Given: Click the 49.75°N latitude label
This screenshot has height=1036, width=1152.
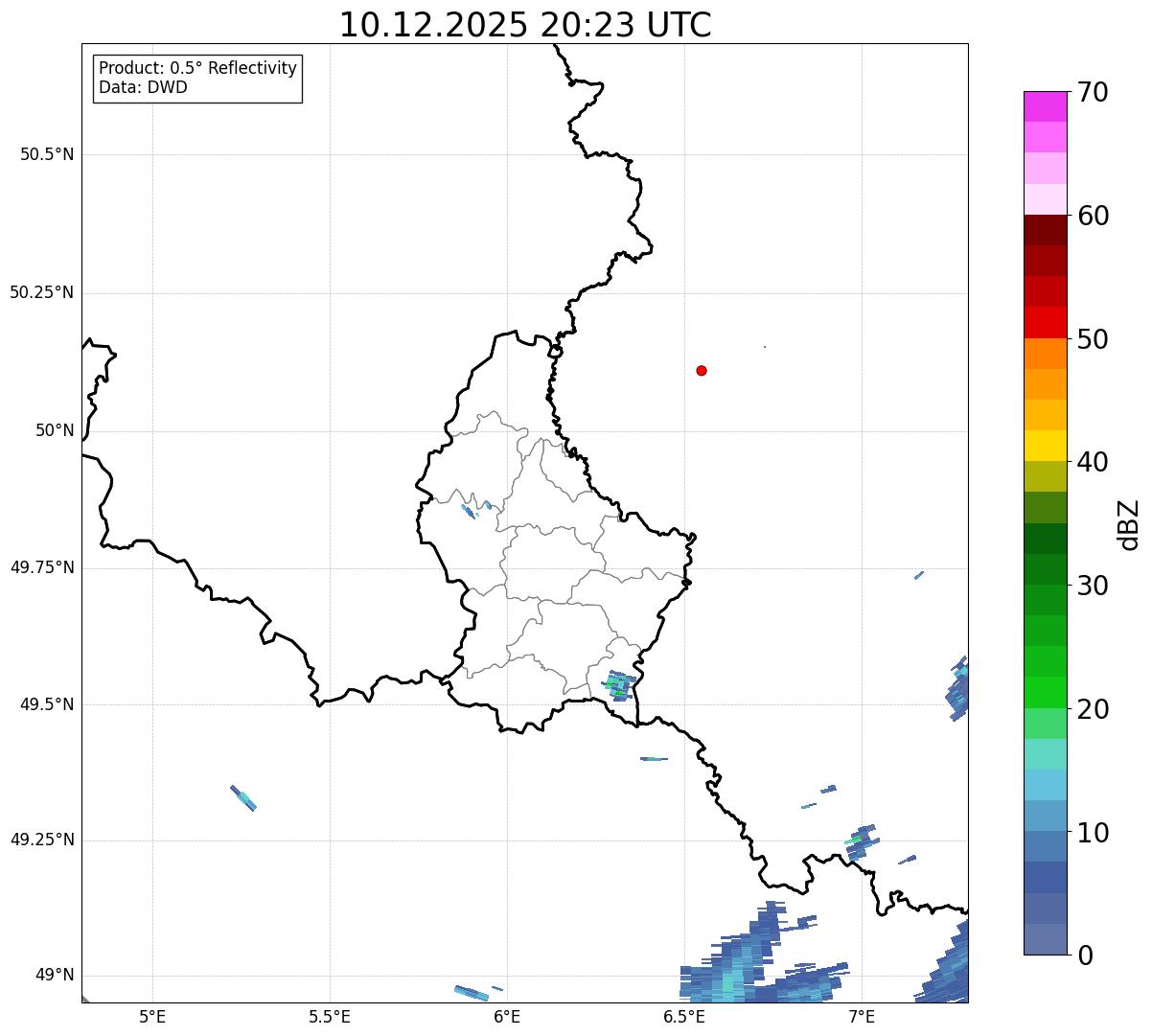Looking at the screenshot, I should coord(41,567).
